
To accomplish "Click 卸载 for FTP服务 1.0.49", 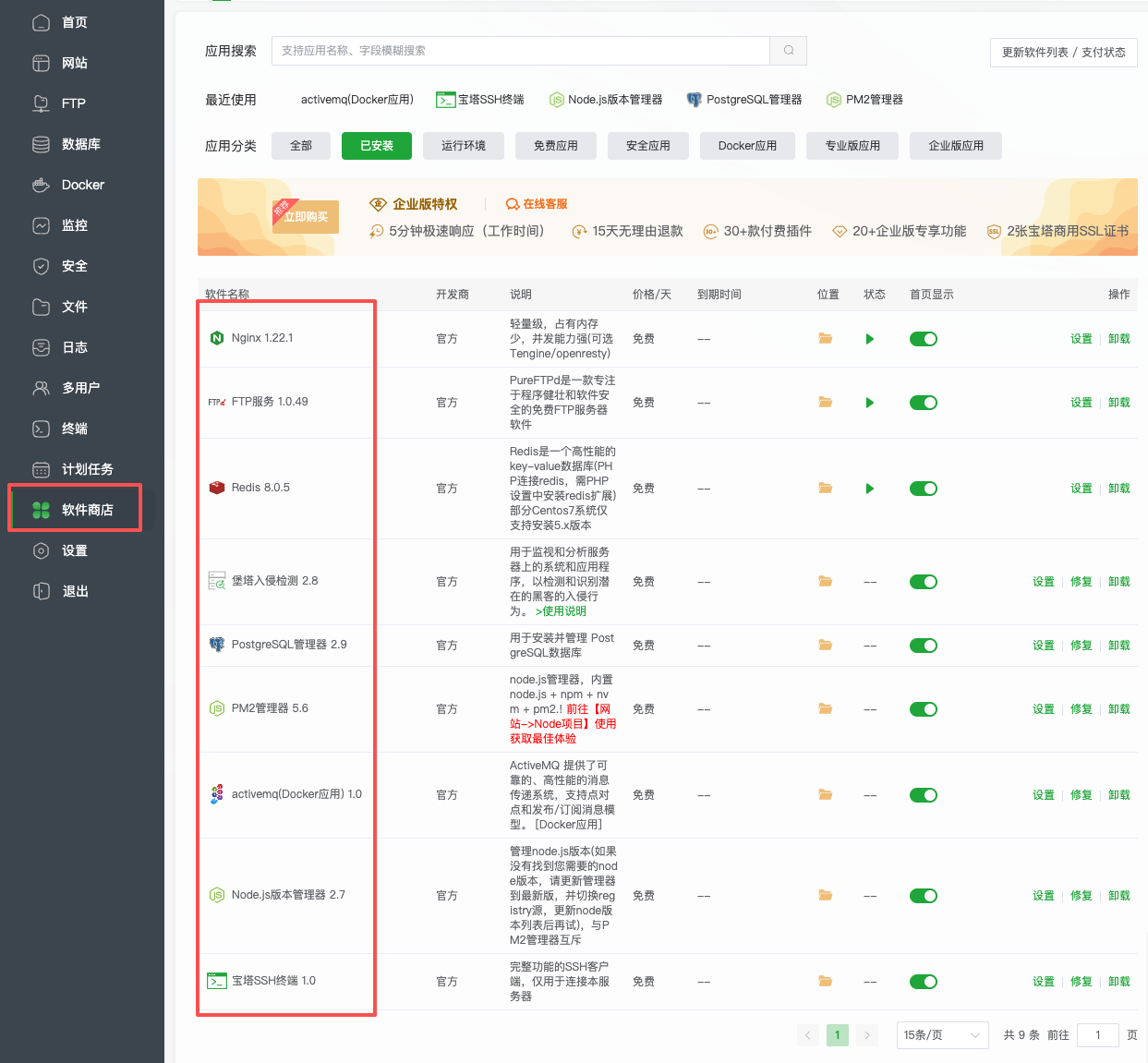I will pyautogui.click(x=1119, y=403).
